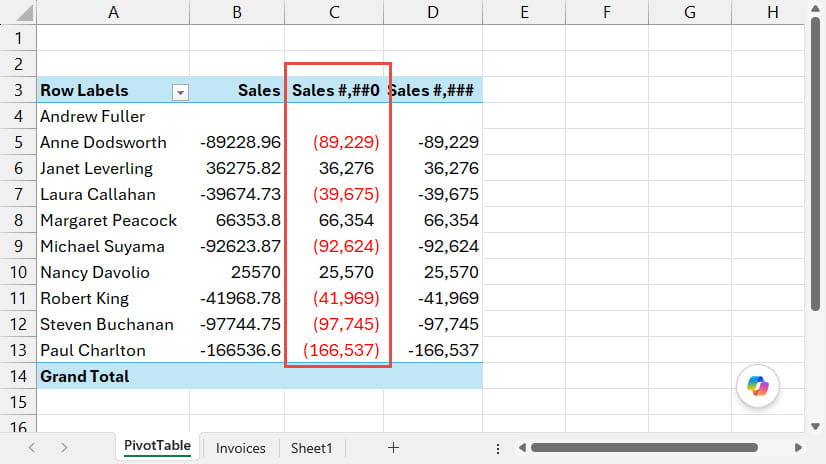The height and width of the screenshot is (464, 826).
Task: Select the cell with -41968.78
Action: 237,298
